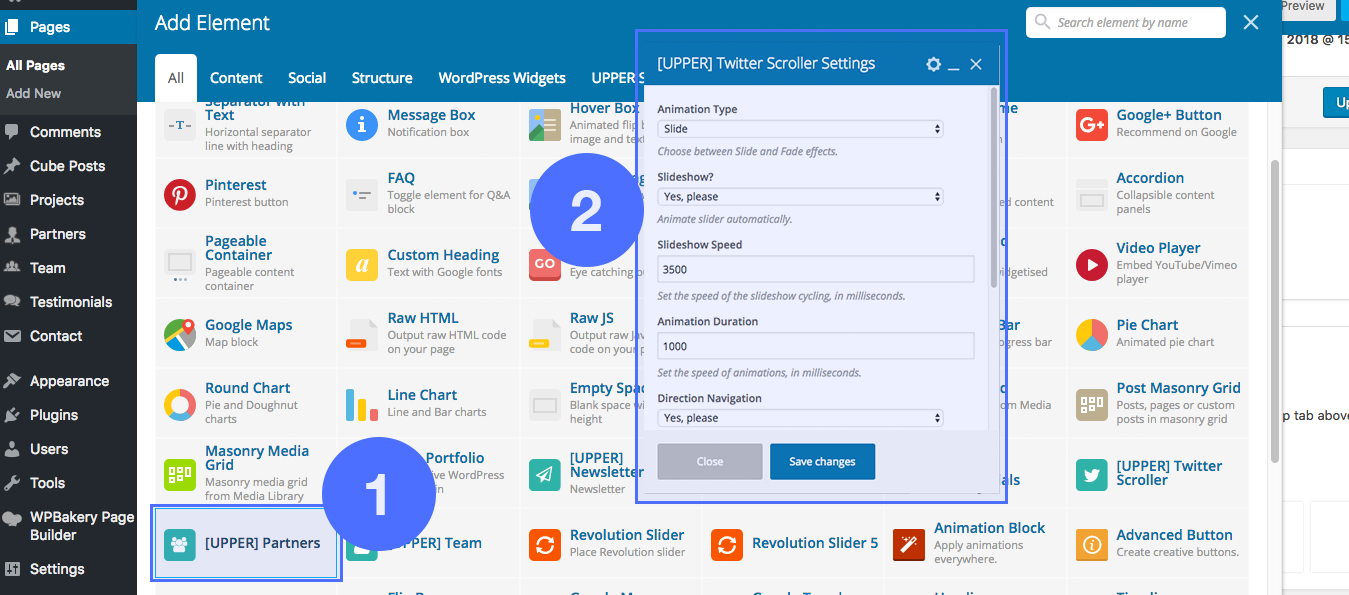Screen dimensions: 1349x595
Task: Click the Close button in settings dialog
Action: (x=709, y=462)
